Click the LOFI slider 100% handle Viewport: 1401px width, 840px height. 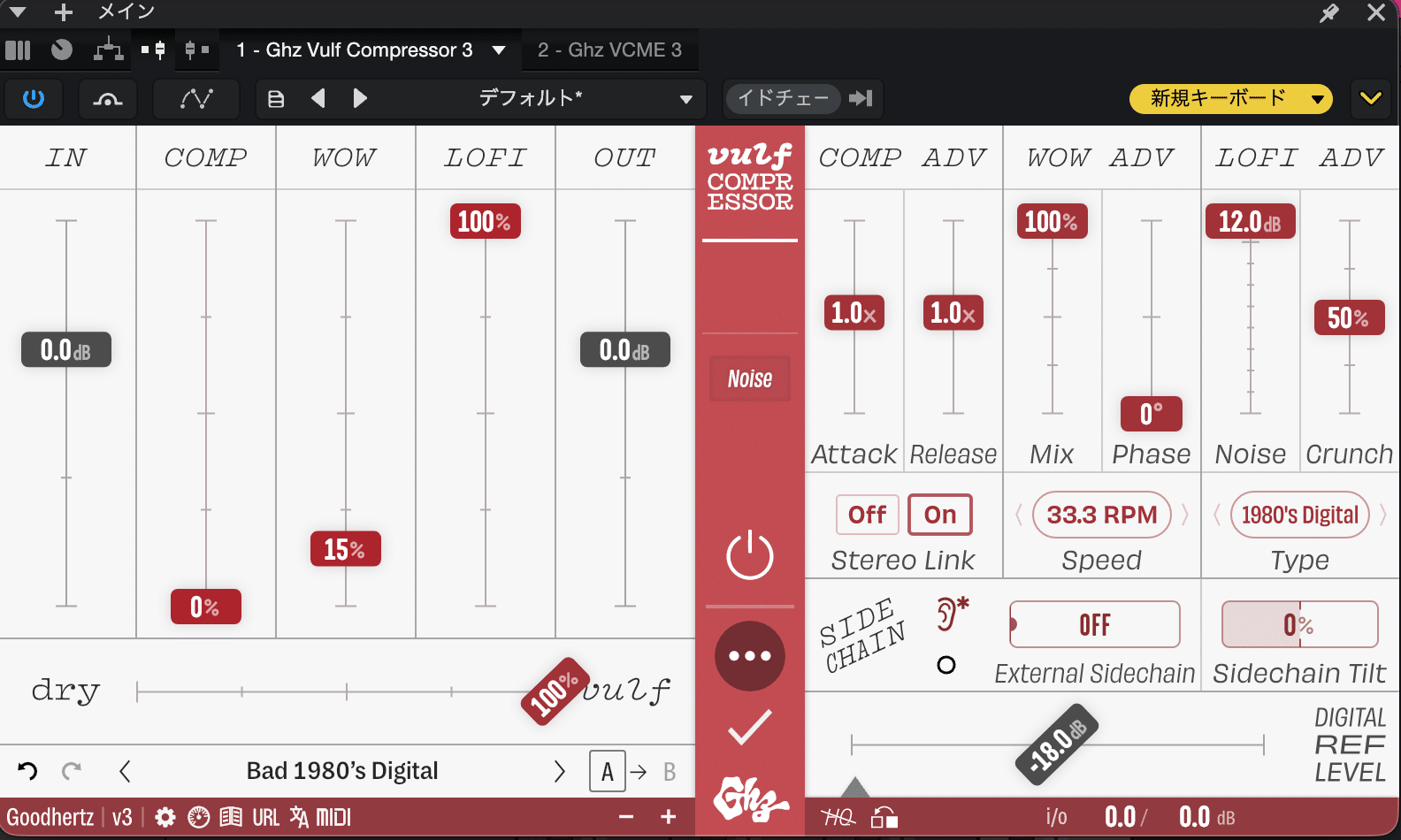(x=486, y=221)
